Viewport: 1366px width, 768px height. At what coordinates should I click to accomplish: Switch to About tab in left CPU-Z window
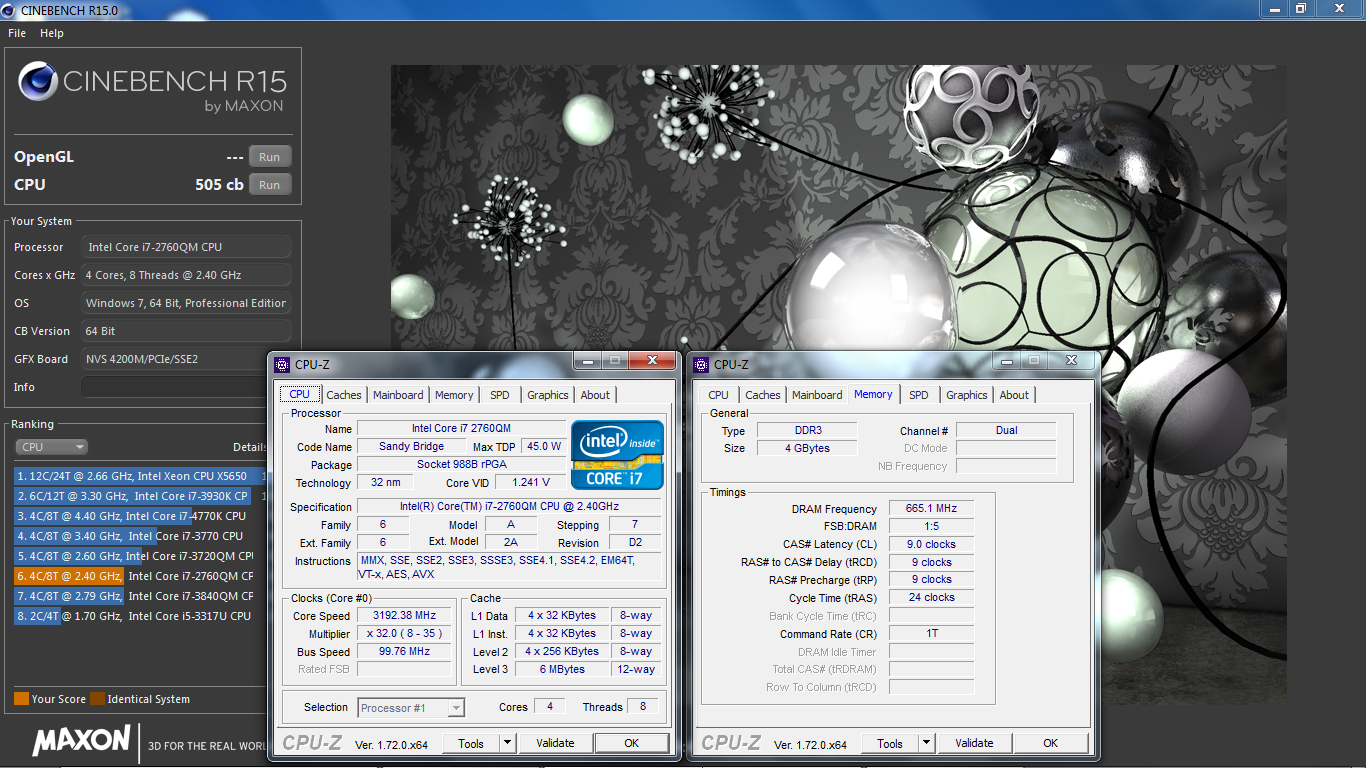pos(595,395)
